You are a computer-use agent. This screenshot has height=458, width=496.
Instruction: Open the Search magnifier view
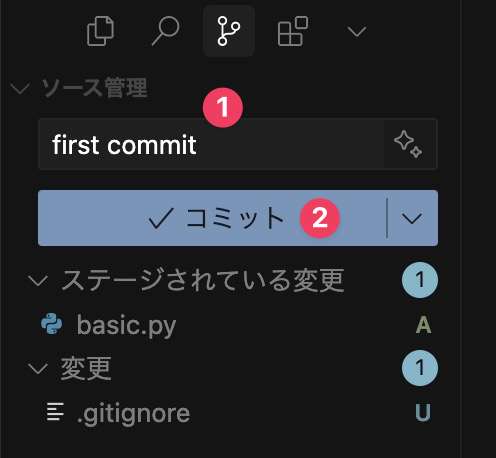pyautogui.click(x=166, y=31)
